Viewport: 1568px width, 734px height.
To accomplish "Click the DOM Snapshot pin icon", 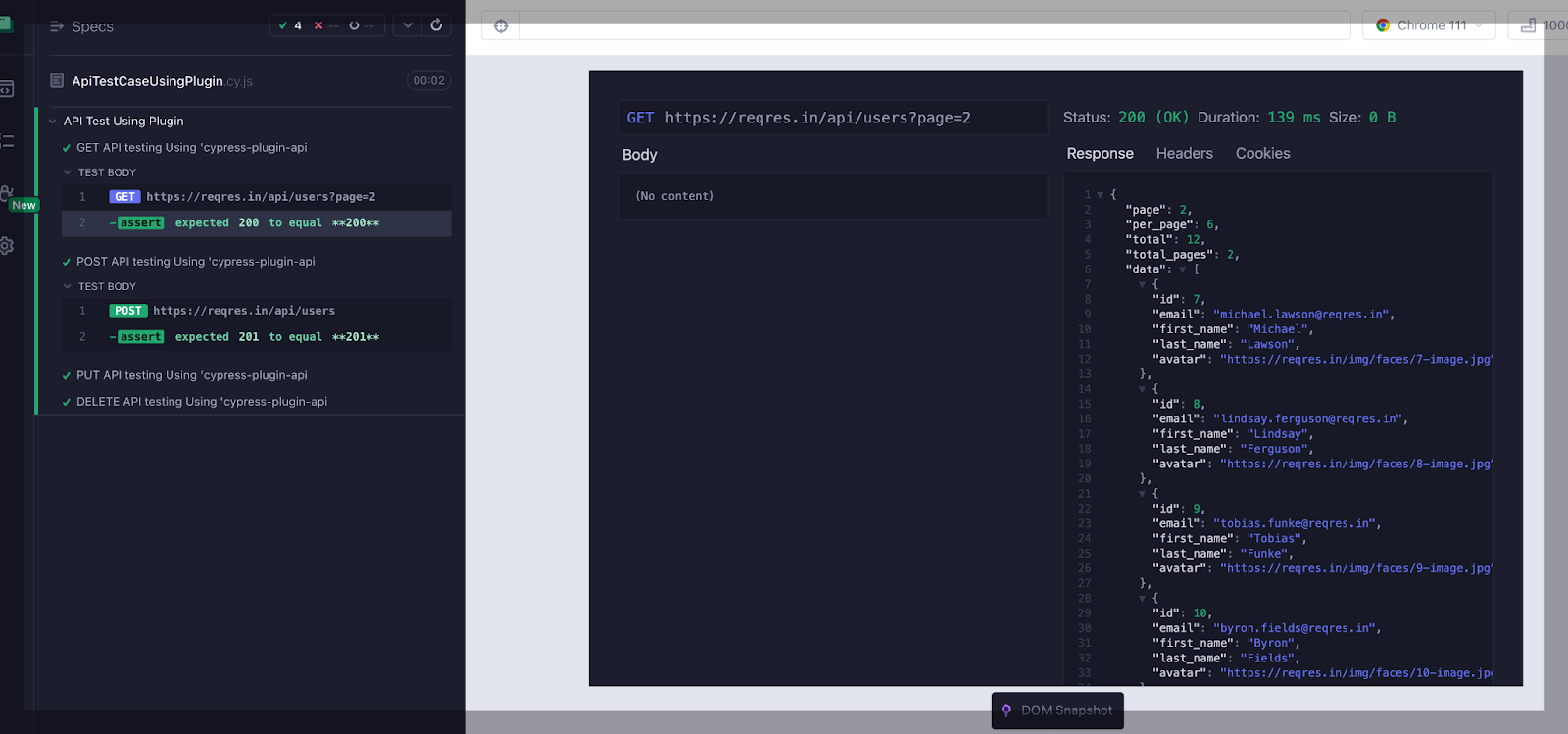I will [1006, 710].
